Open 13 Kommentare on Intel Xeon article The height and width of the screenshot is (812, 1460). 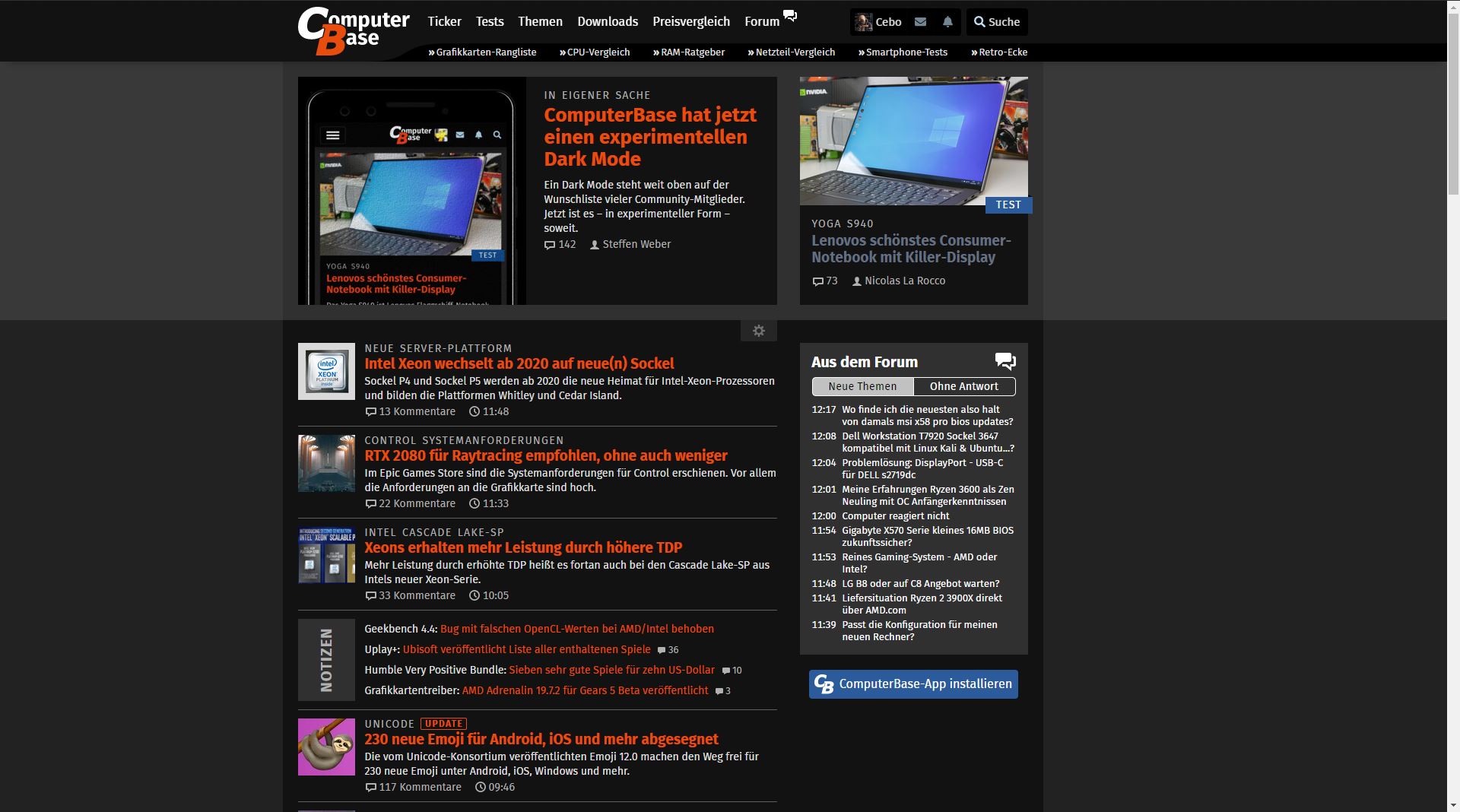coord(411,411)
